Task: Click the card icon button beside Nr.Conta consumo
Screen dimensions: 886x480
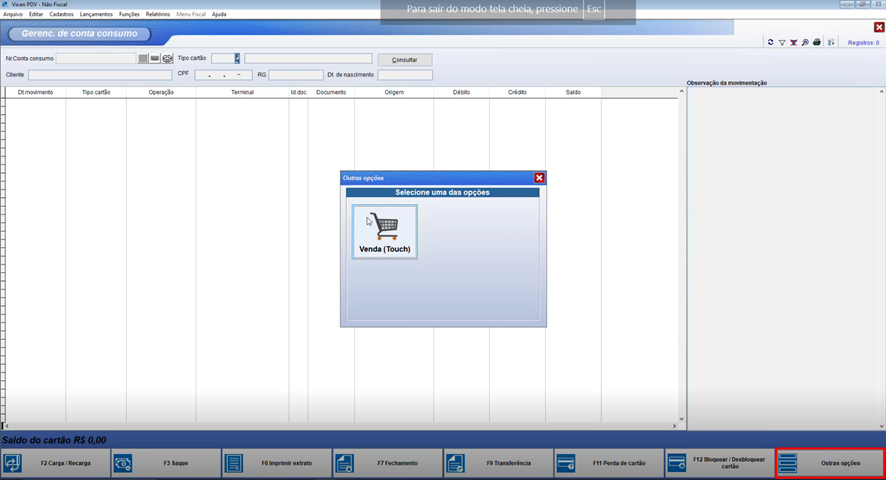Action: (155, 58)
